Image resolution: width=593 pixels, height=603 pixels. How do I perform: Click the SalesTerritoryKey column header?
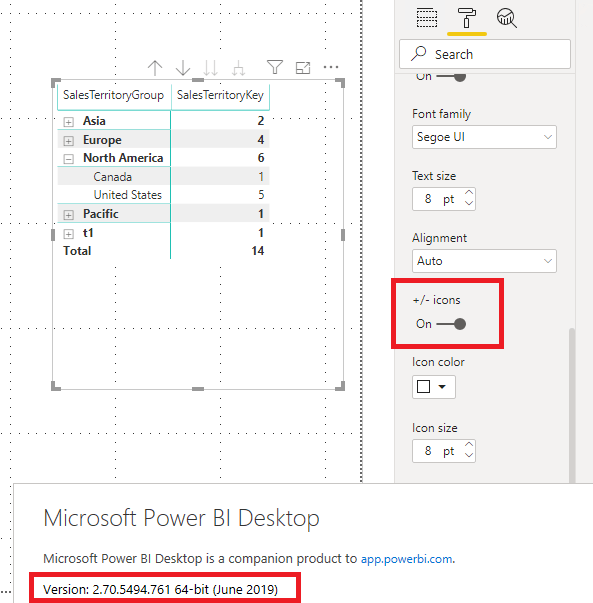pyautogui.click(x=220, y=95)
